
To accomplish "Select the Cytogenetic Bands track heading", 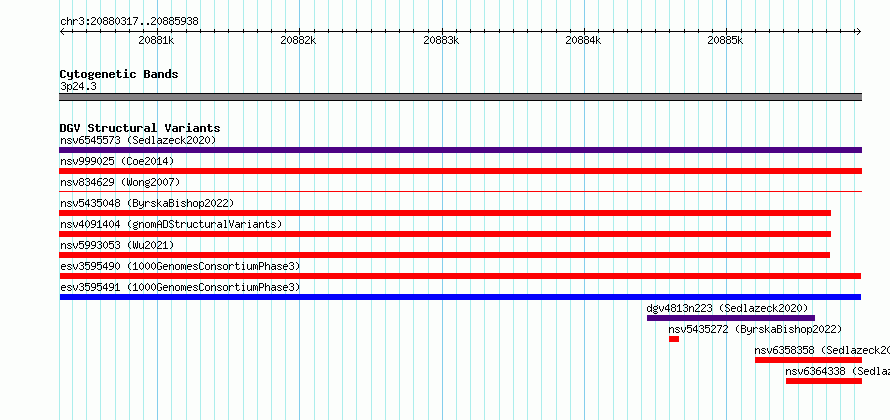I will tap(119, 74).
